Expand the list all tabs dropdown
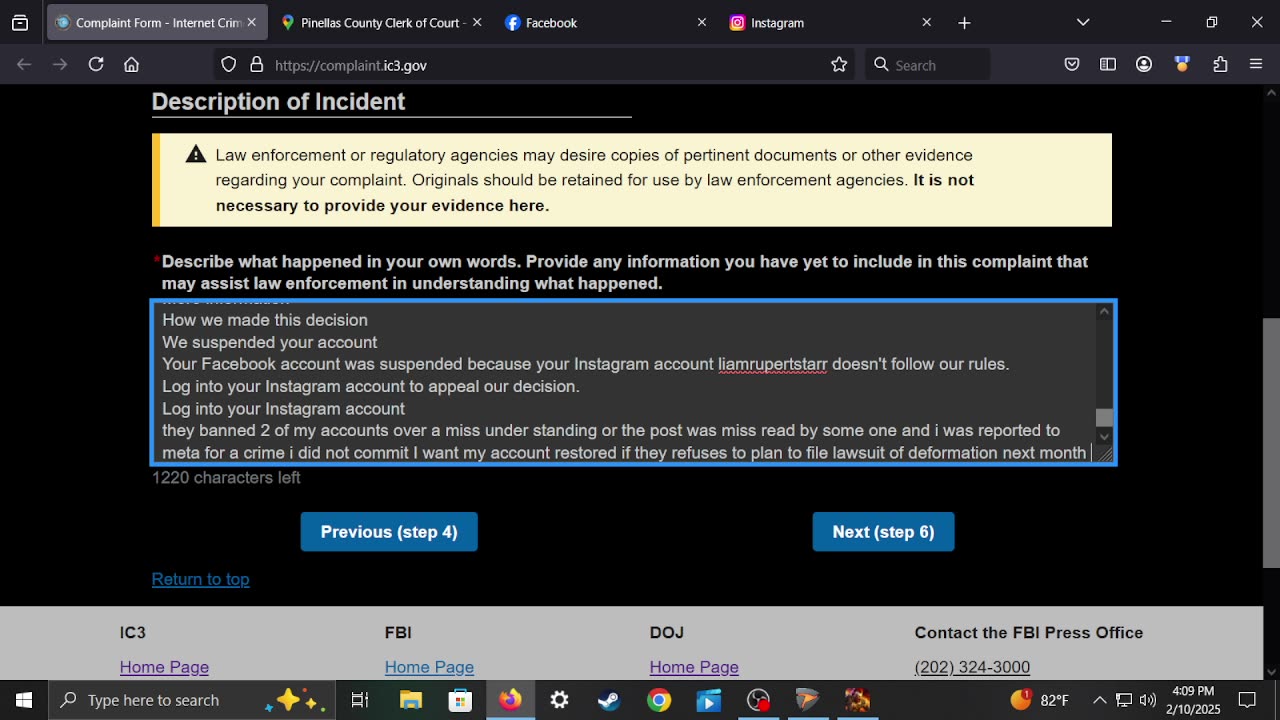The image size is (1280, 720). pyautogui.click(x=1083, y=22)
